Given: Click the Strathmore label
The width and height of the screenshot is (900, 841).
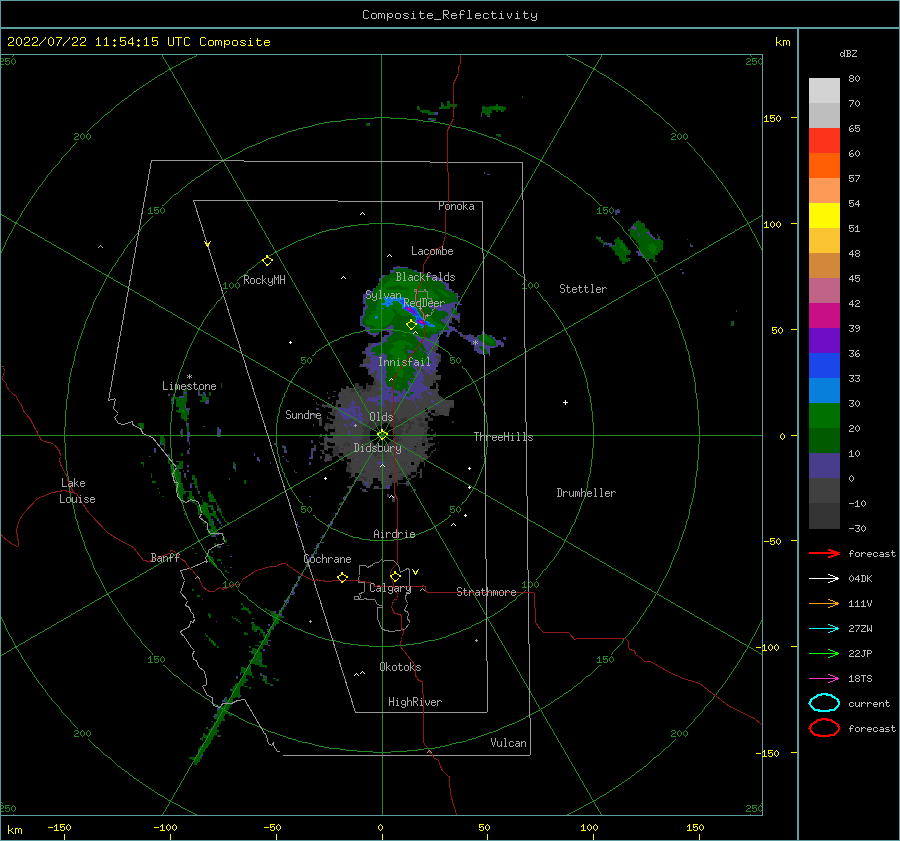Looking at the screenshot, I should pos(486,592).
